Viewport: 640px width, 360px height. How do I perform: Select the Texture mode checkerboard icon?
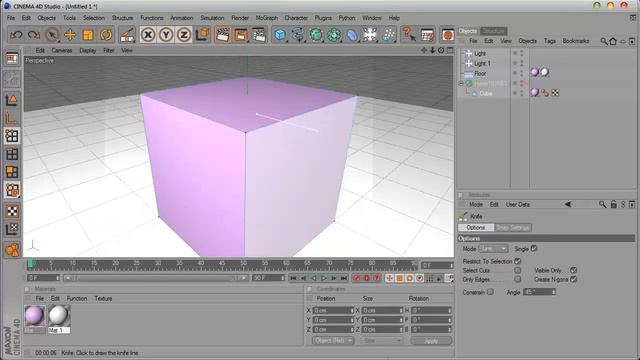[12, 211]
